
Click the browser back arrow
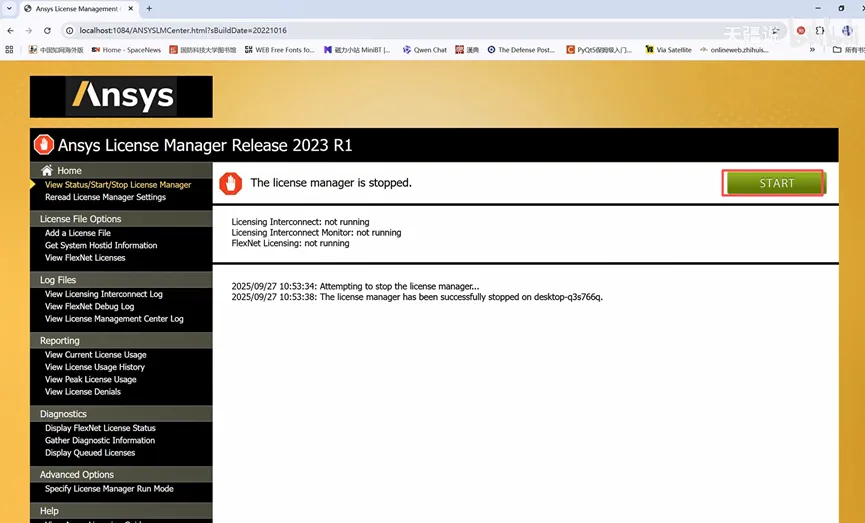(10, 30)
